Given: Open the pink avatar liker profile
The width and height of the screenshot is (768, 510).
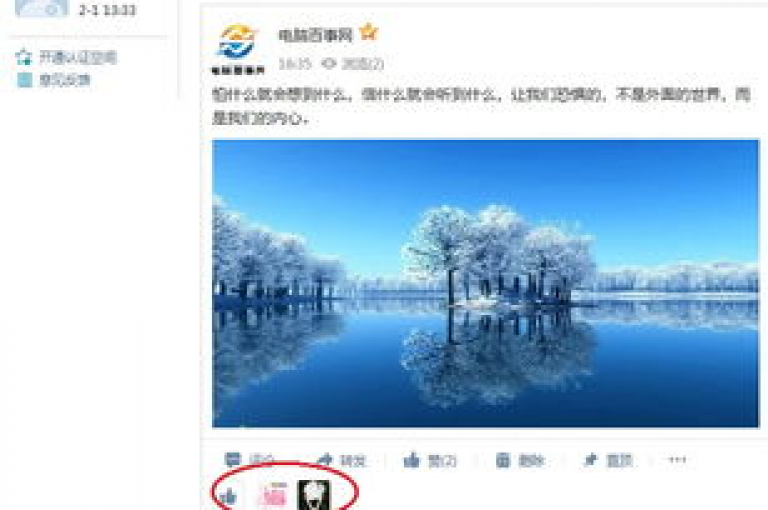Looking at the screenshot, I should (272, 495).
